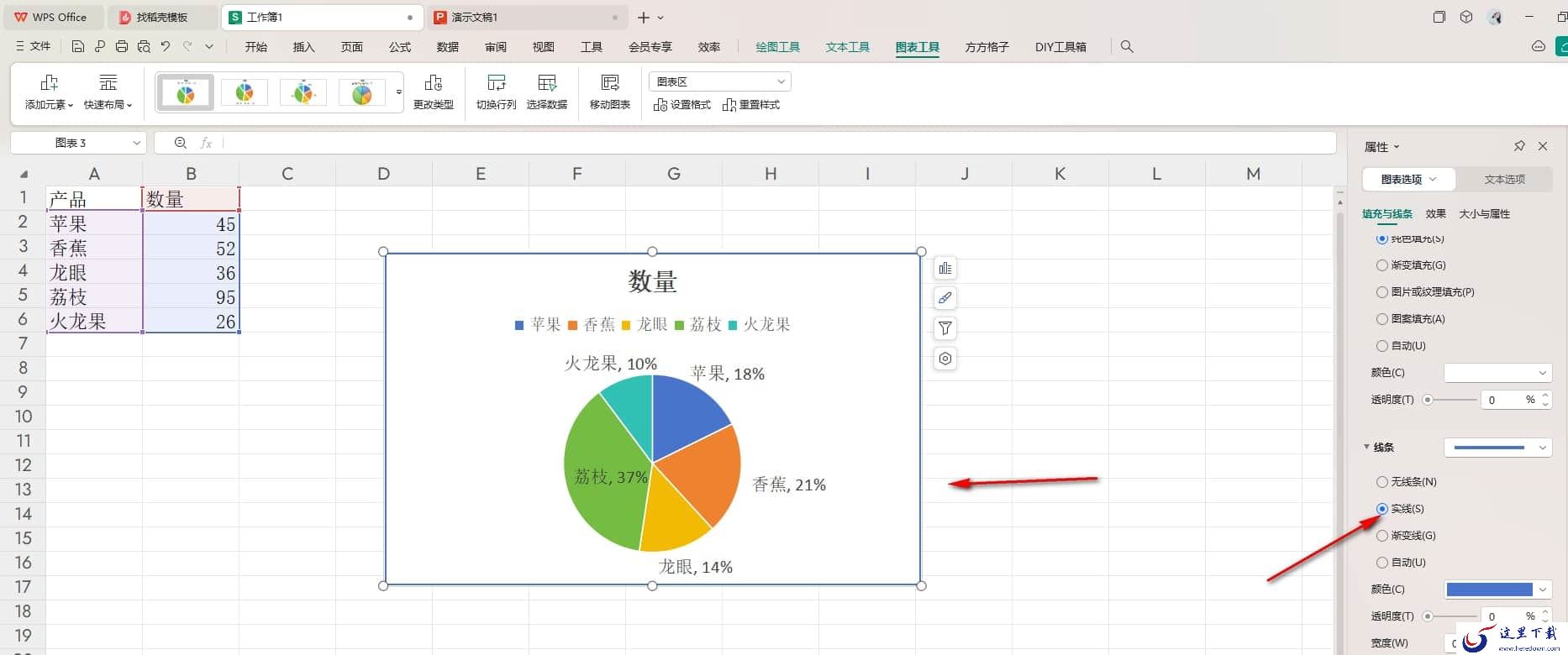Image resolution: width=1568 pixels, height=655 pixels.
Task: Expand the chart styles gallery arrow
Action: [398, 92]
